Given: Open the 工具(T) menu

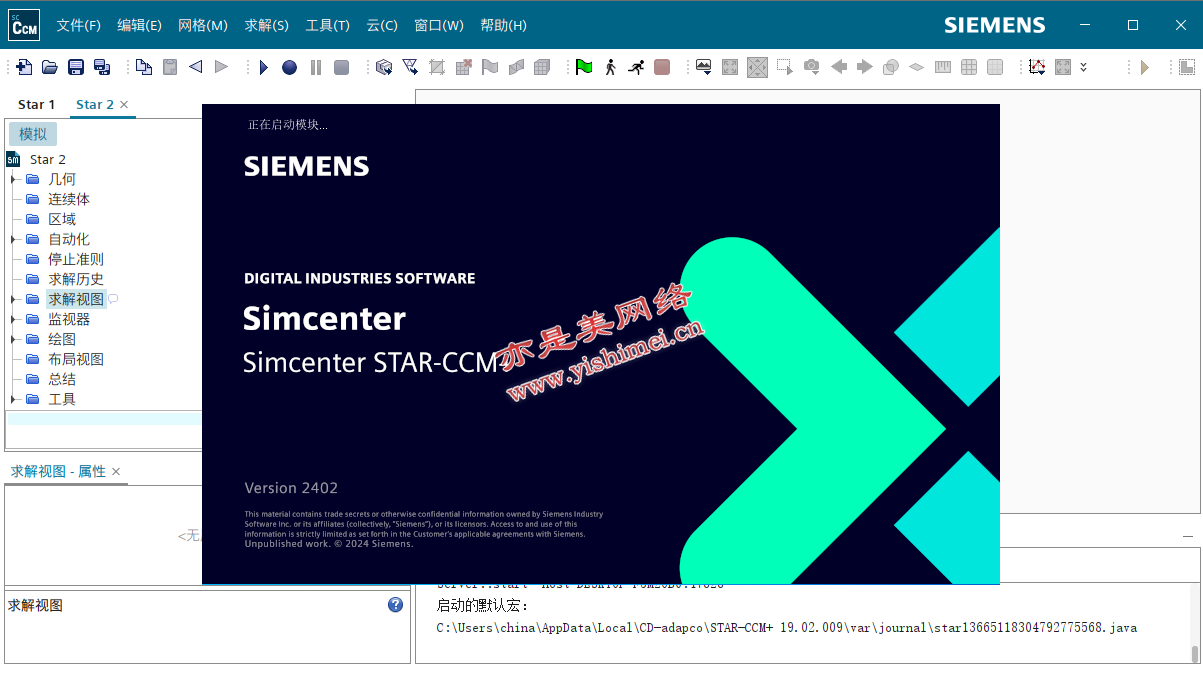Looking at the screenshot, I should (x=328, y=25).
